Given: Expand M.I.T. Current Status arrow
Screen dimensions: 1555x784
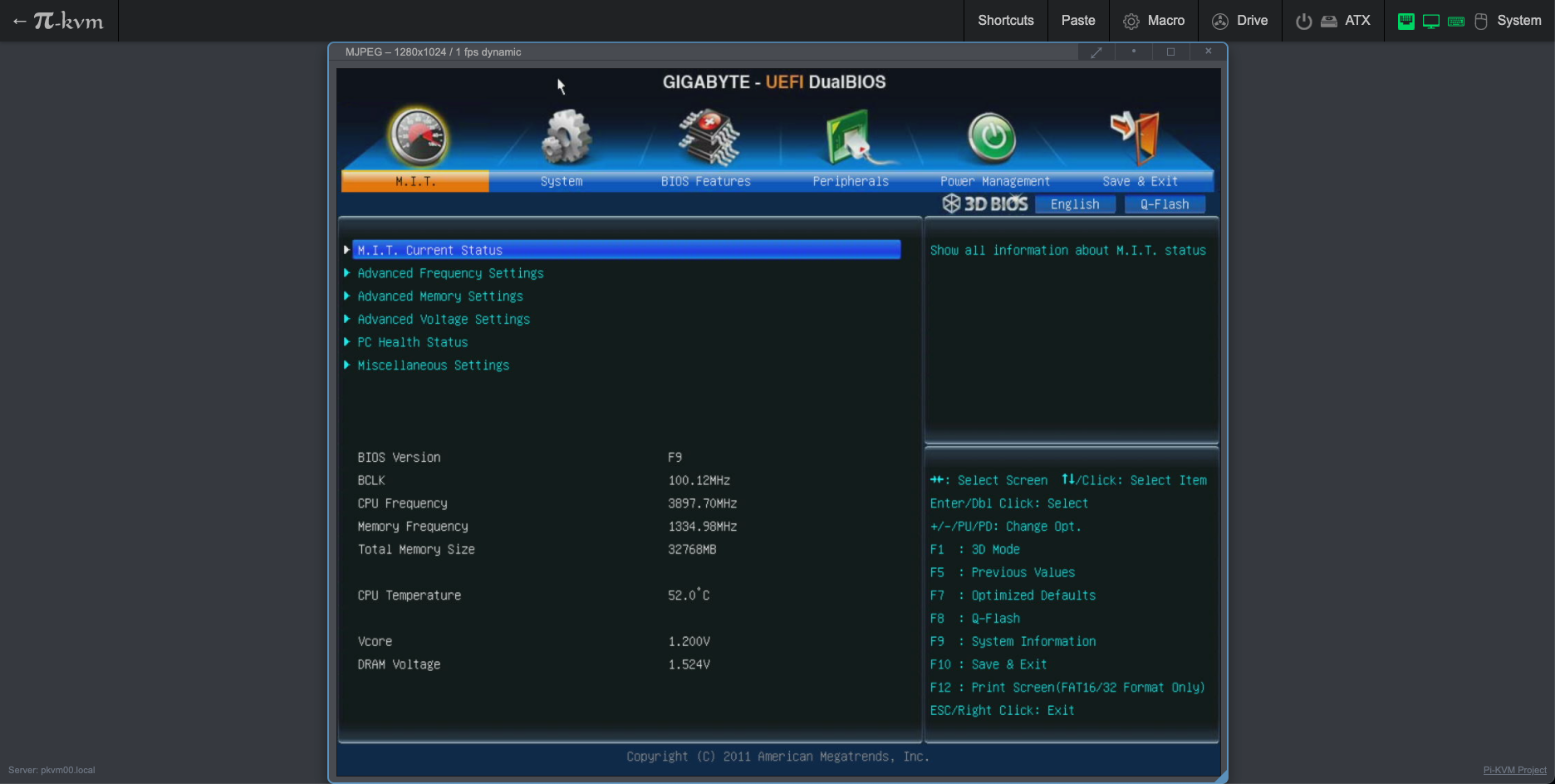Looking at the screenshot, I should (346, 249).
